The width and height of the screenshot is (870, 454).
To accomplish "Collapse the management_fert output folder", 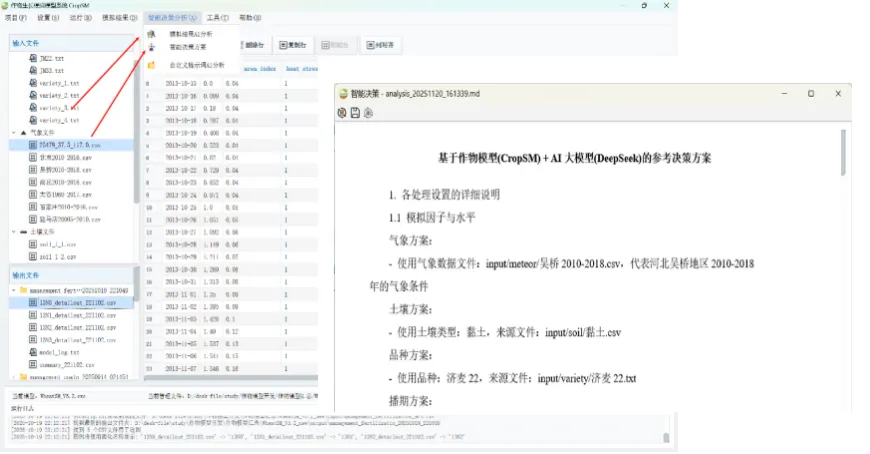I will coord(14,290).
